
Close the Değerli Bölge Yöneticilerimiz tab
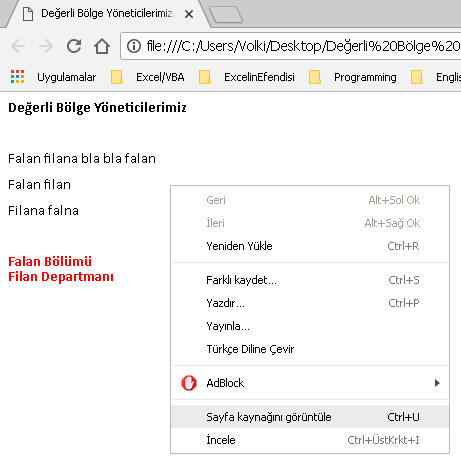pyautogui.click(x=189, y=14)
